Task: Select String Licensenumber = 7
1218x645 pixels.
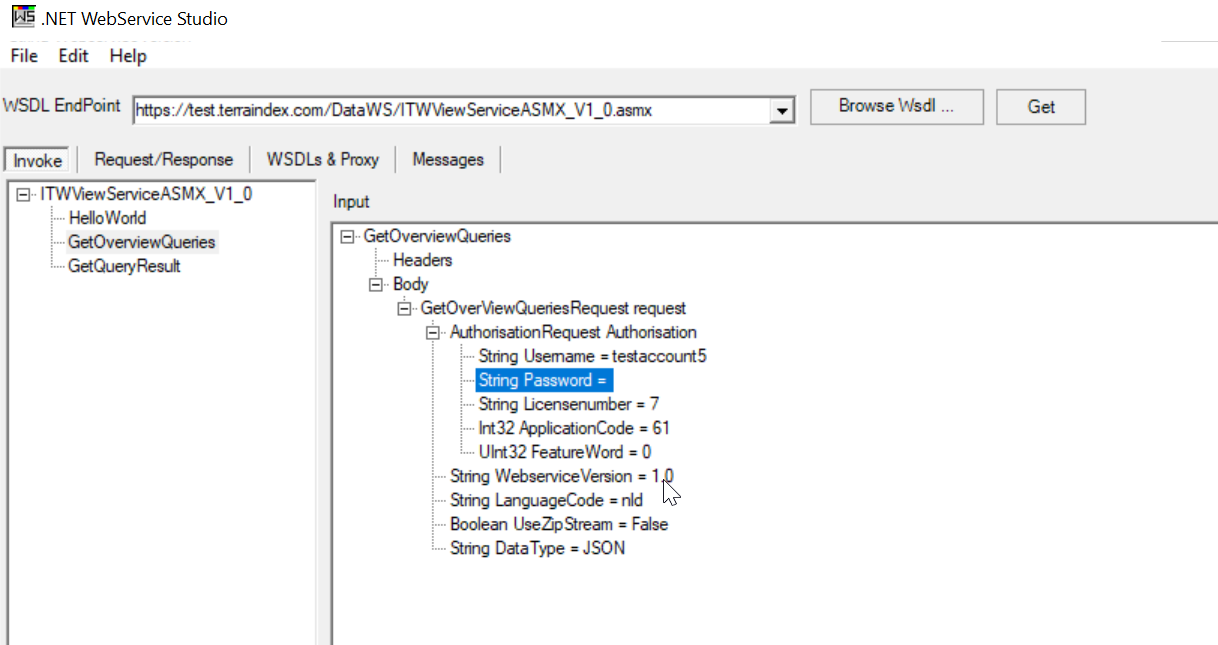Action: pos(568,404)
